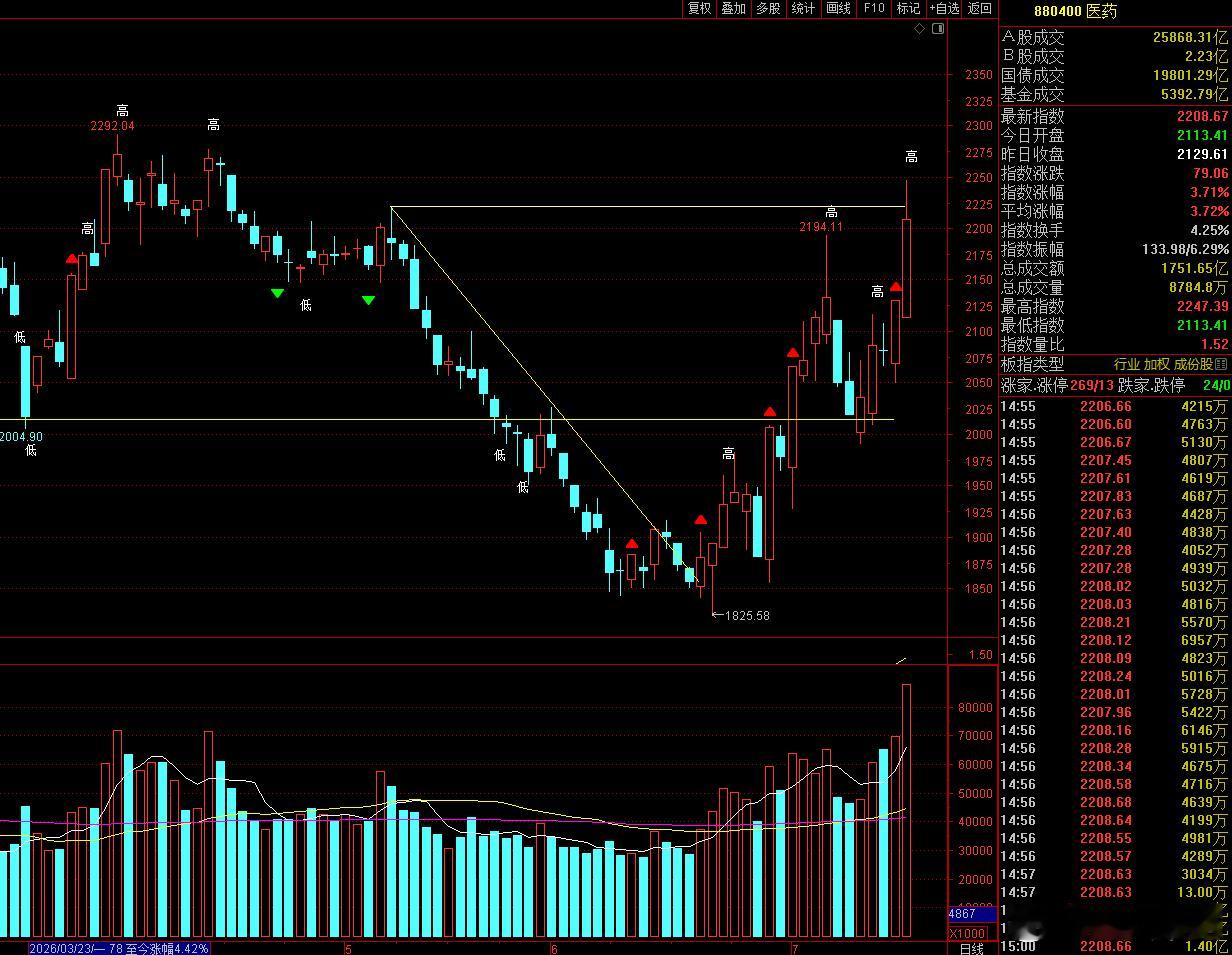The image size is (1232, 955).
Task: Select the 行业 index type
Action: point(1128,364)
